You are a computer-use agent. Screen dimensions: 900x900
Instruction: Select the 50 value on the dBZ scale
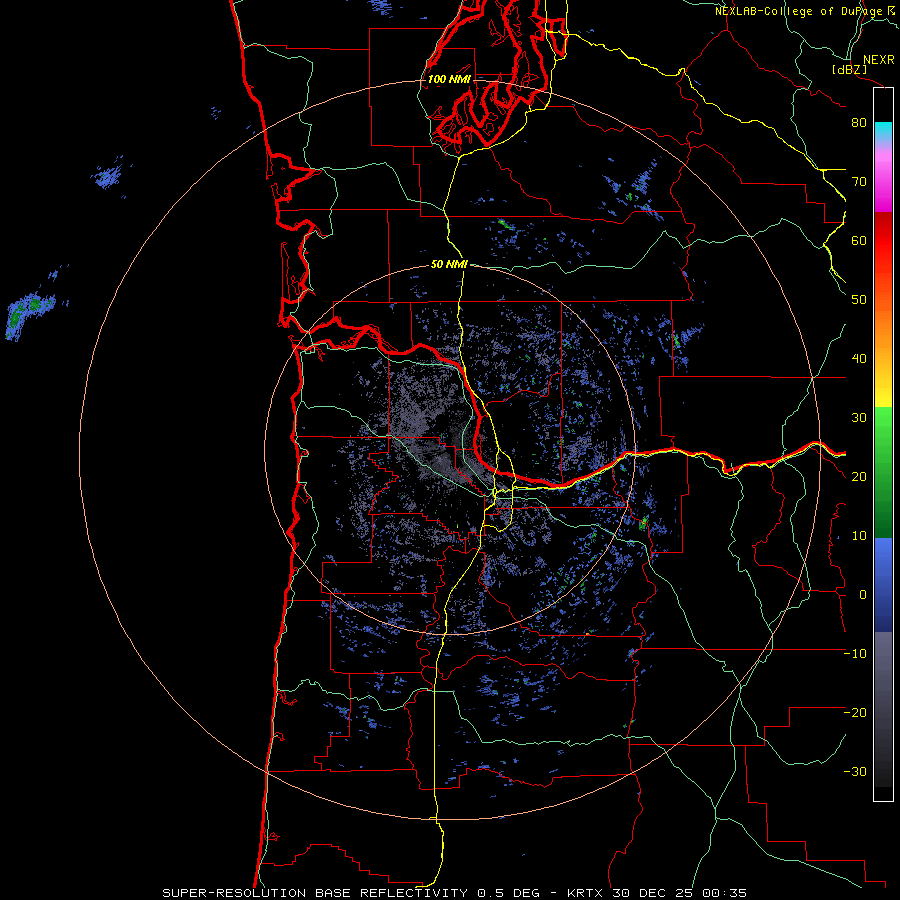pos(859,300)
